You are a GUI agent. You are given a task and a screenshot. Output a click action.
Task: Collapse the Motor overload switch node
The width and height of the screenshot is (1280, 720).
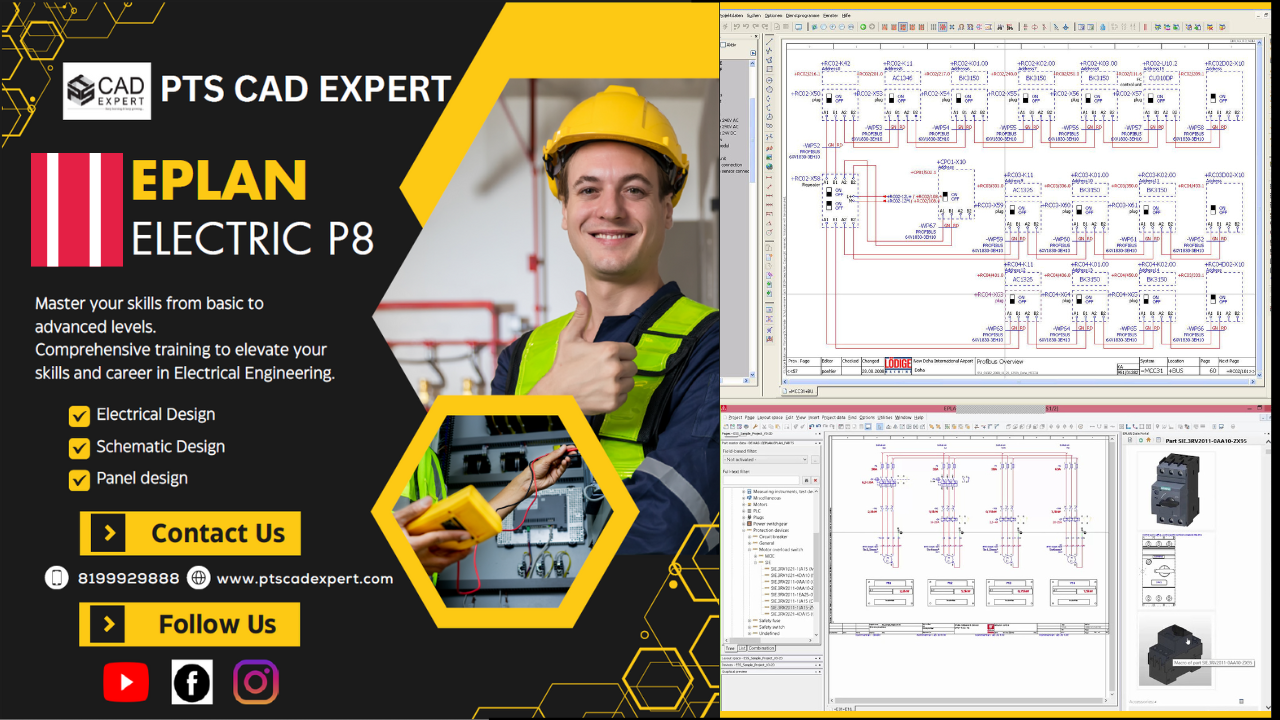(750, 549)
